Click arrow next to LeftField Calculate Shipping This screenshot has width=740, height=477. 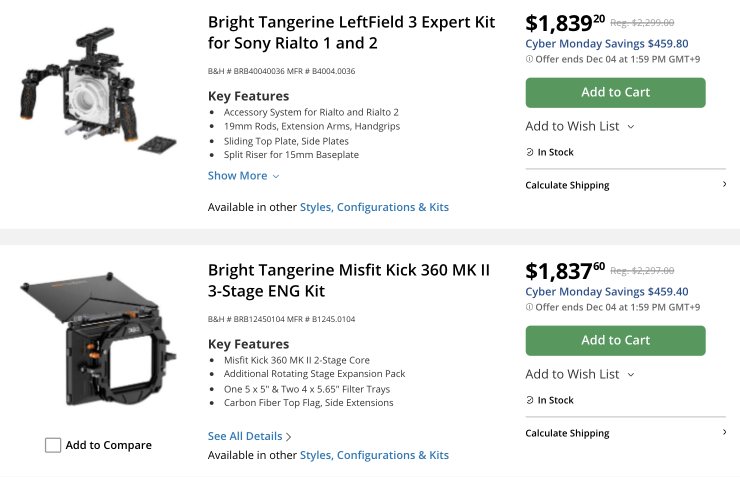pyautogui.click(x=724, y=184)
